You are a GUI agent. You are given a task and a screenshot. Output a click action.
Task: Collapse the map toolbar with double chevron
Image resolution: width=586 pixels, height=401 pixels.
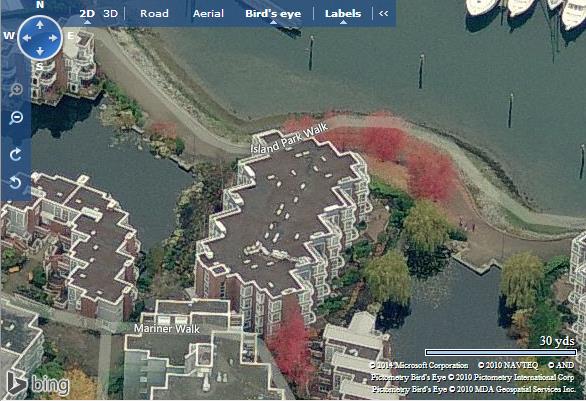click(x=383, y=13)
